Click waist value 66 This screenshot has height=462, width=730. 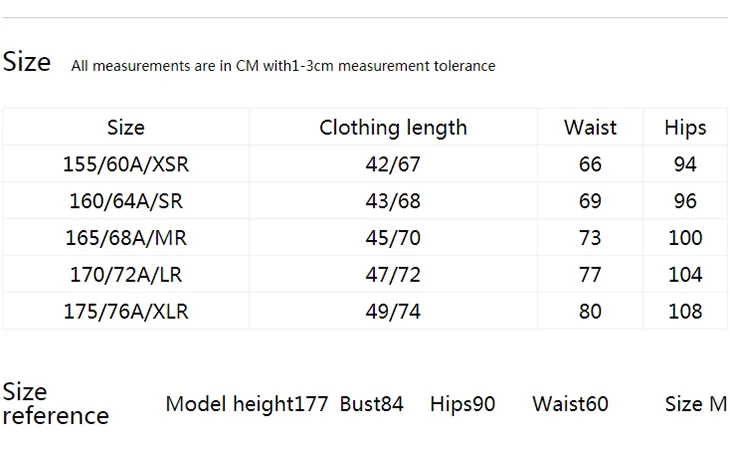click(x=590, y=164)
